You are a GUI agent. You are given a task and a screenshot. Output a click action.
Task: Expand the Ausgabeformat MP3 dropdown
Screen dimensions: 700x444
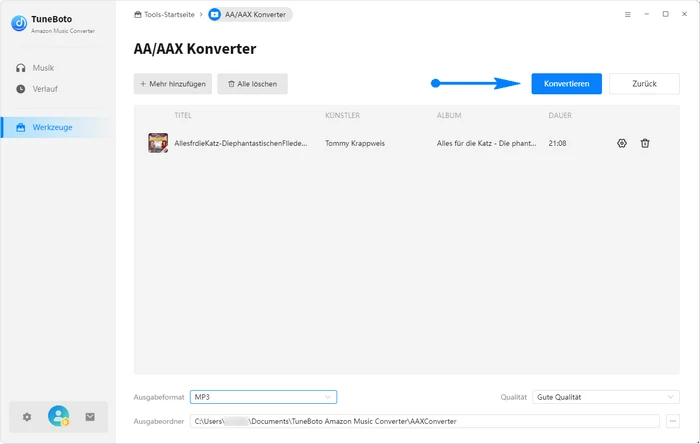click(x=263, y=397)
